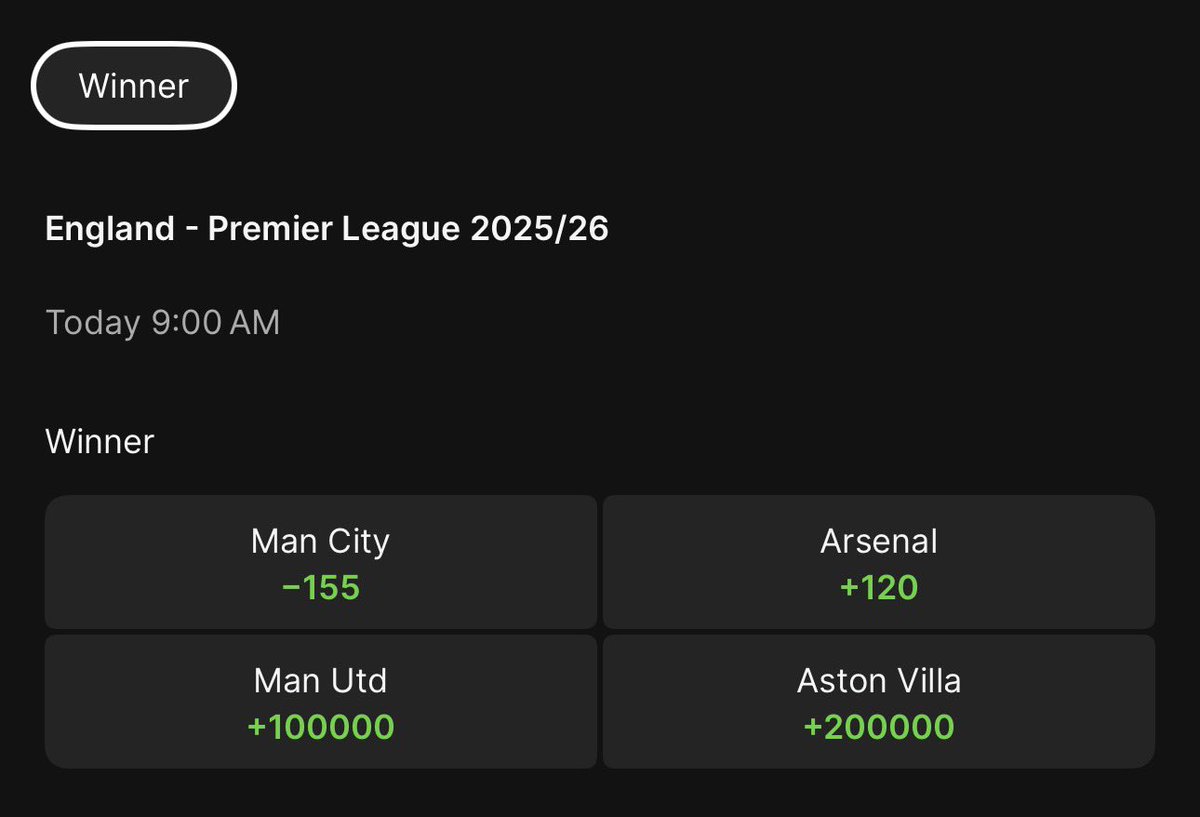Click the Man City team name
The height and width of the screenshot is (817, 1200).
pos(320,541)
